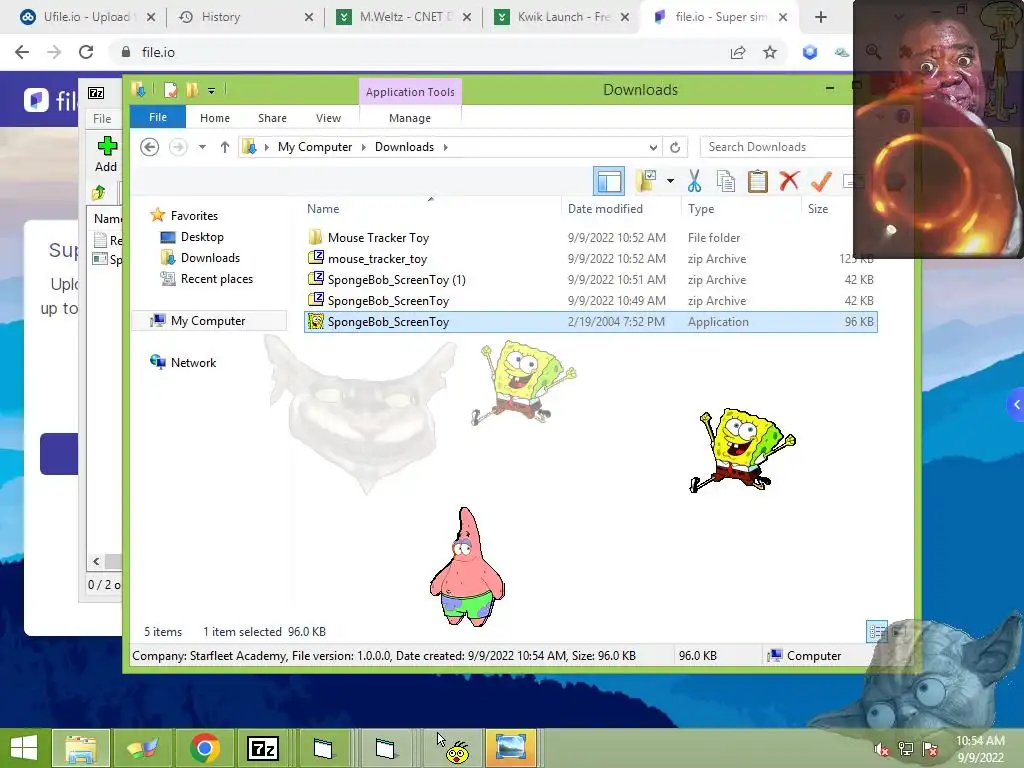Open 7-Zip from the taskbar
Viewport: 1024px width, 768px height.
pyautogui.click(x=263, y=748)
